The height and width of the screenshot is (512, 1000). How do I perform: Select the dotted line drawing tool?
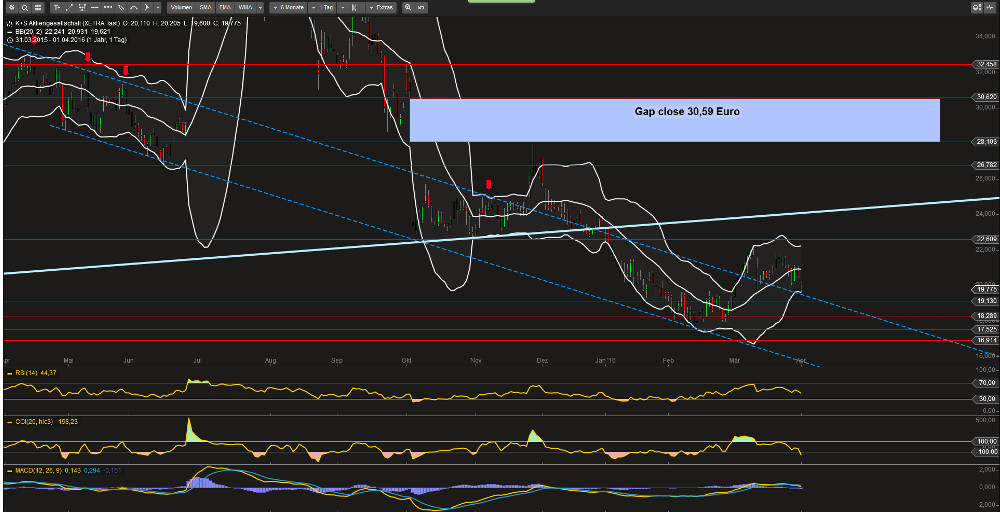[108, 8]
